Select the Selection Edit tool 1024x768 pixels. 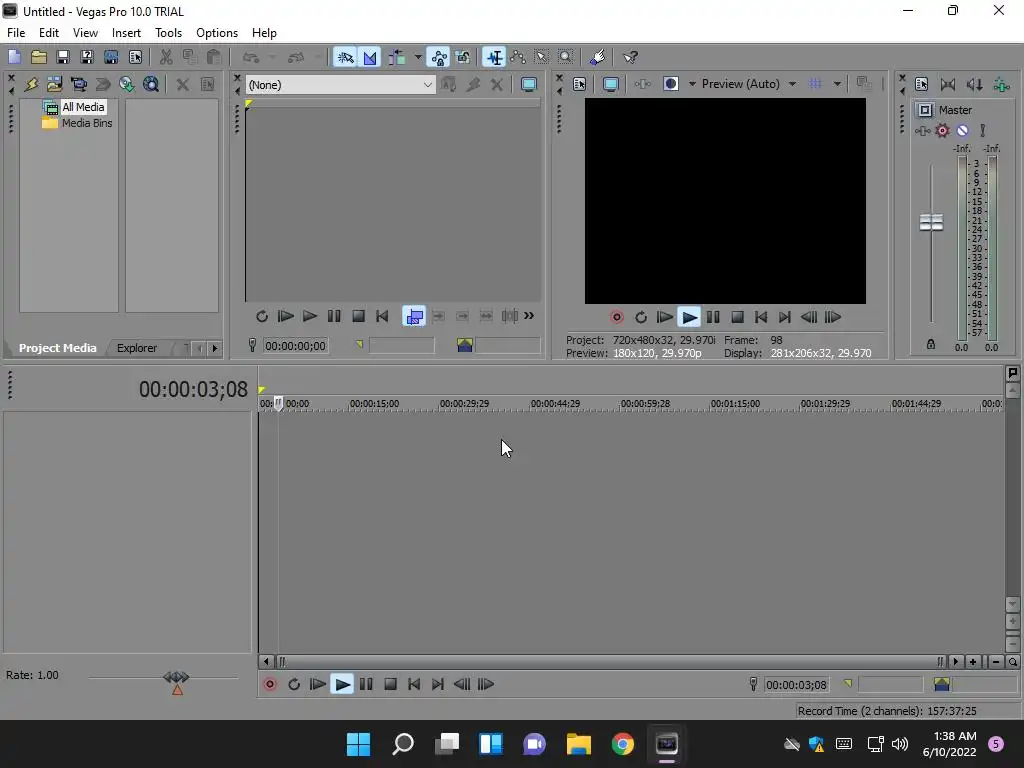pyautogui.click(x=542, y=57)
